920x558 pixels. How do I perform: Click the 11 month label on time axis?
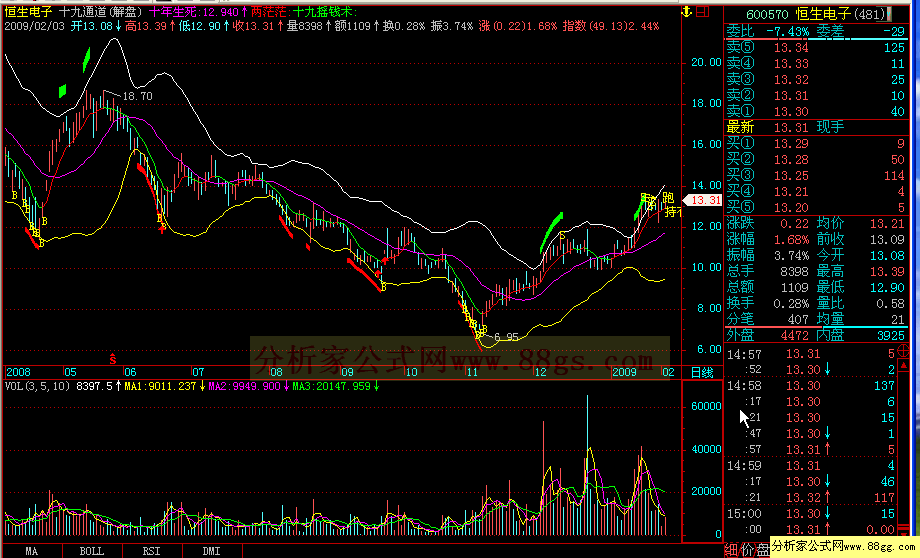point(472,372)
